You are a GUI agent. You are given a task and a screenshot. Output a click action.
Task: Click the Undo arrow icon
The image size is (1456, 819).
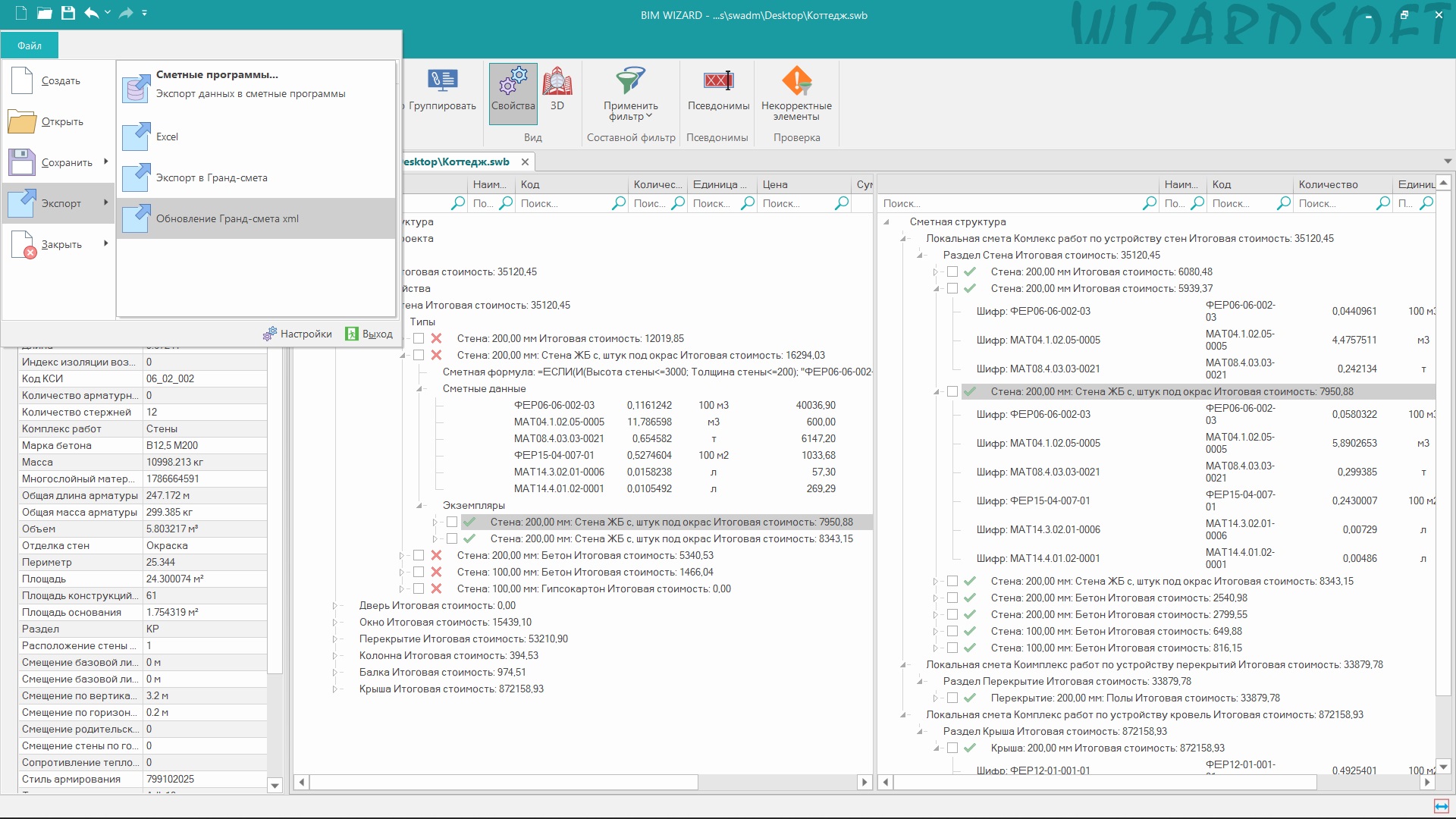(92, 13)
